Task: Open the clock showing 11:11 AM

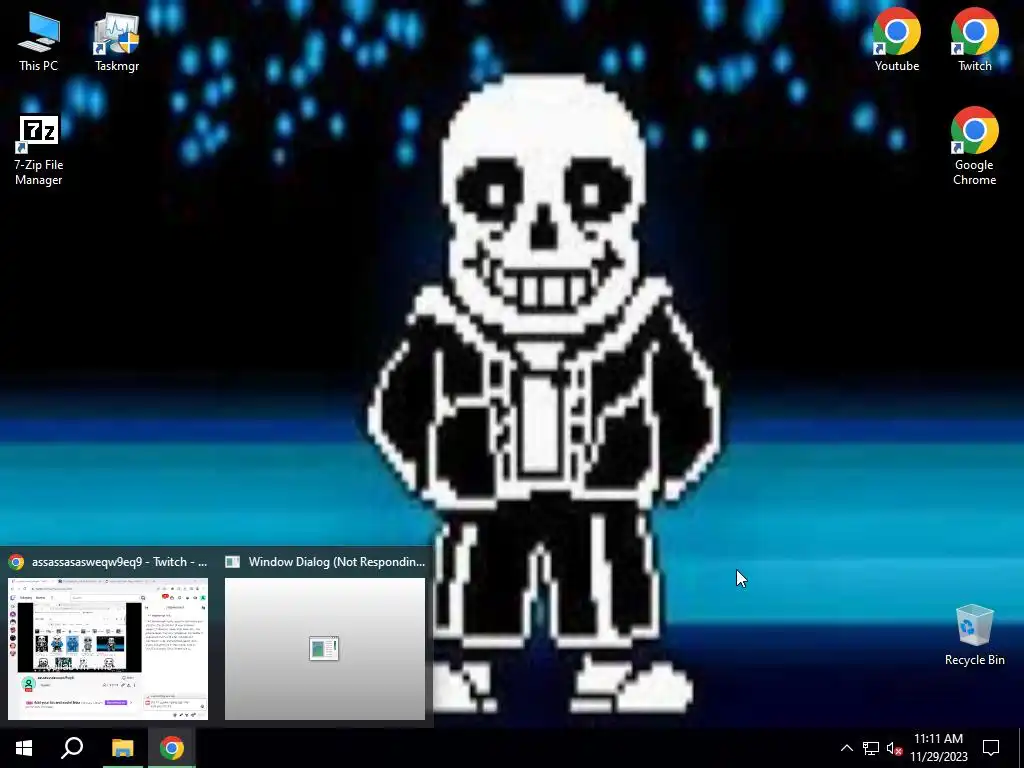Action: click(938, 748)
